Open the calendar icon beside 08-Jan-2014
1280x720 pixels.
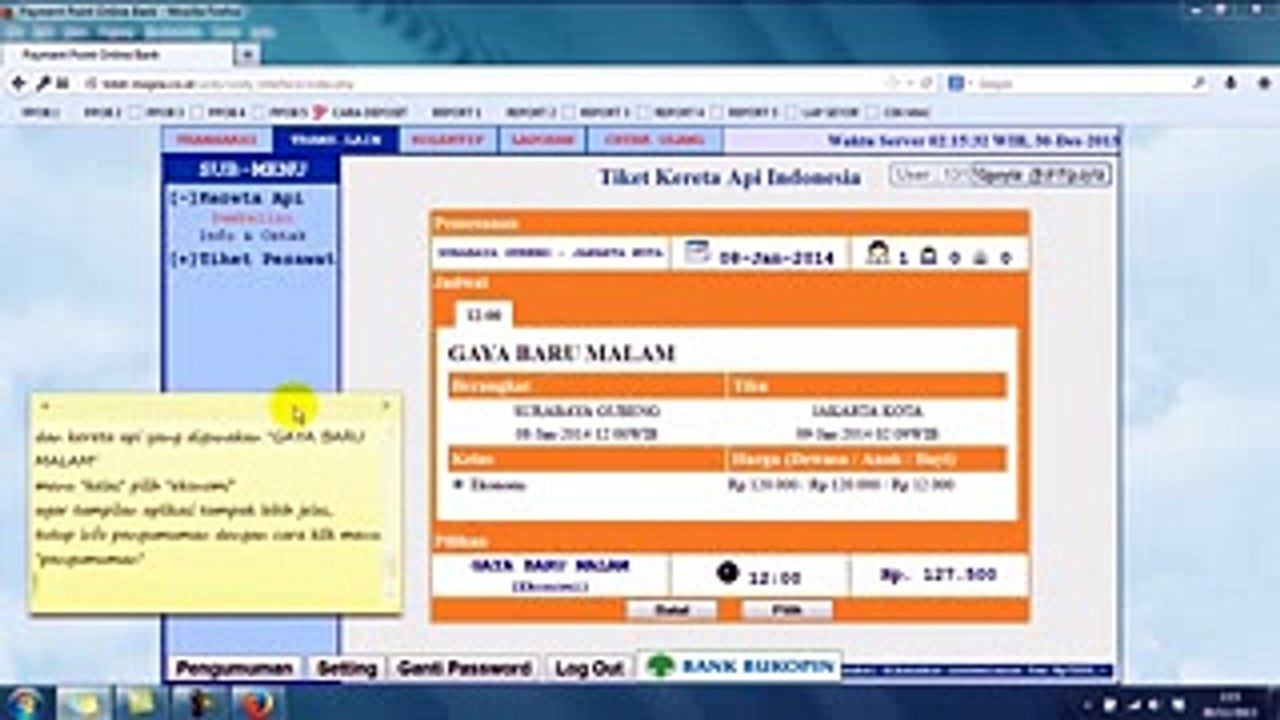click(x=697, y=253)
